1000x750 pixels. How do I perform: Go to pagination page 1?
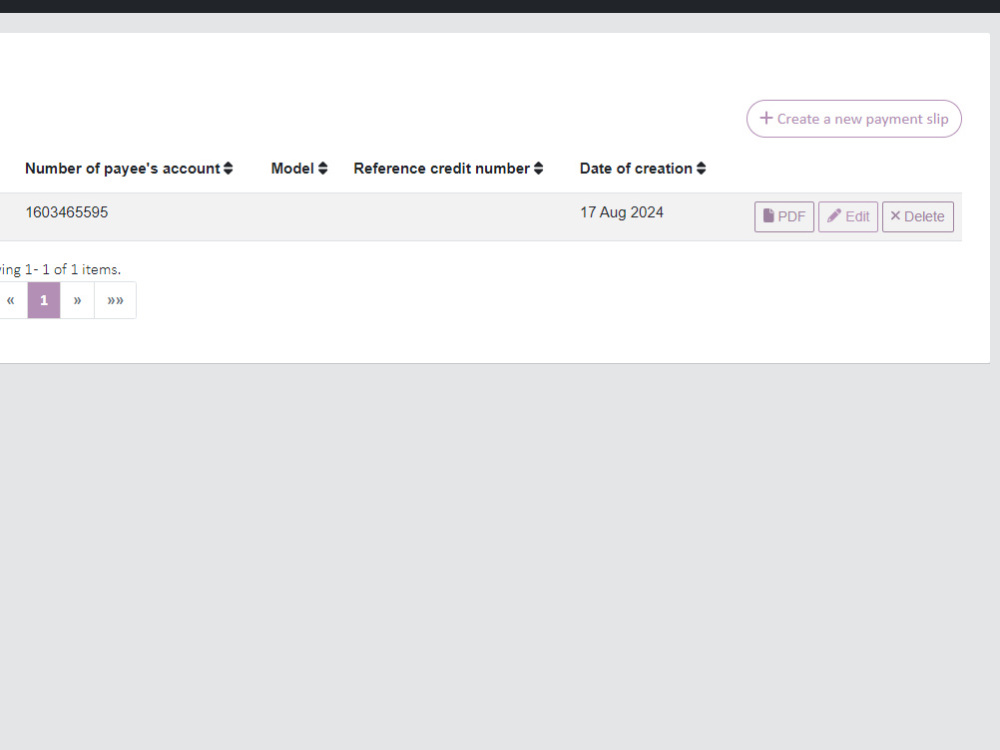pyautogui.click(x=43, y=300)
